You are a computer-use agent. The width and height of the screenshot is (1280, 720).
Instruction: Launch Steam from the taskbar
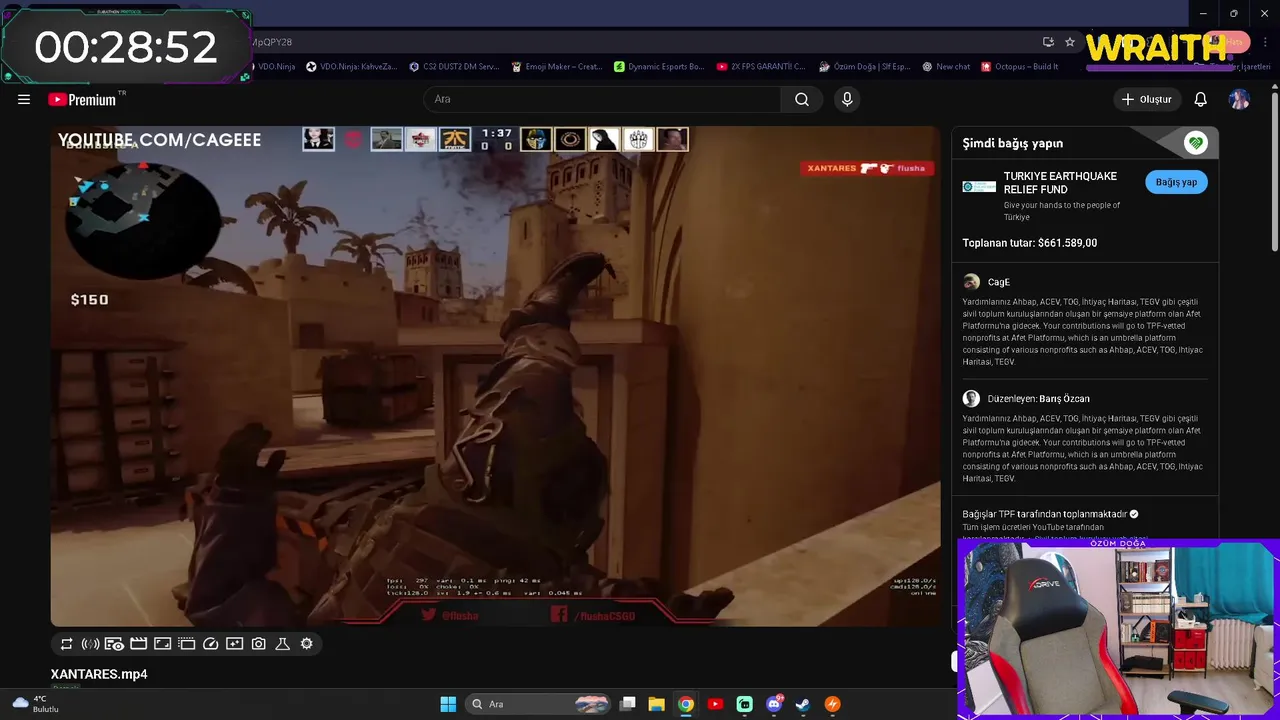coord(802,704)
